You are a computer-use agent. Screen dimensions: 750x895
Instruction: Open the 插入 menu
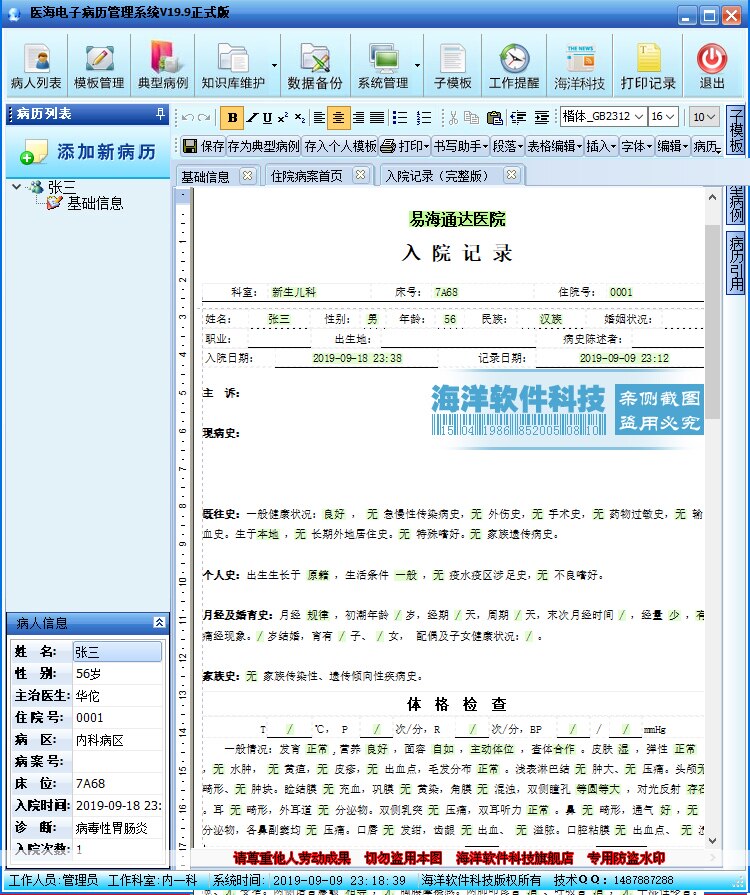pyautogui.click(x=601, y=147)
